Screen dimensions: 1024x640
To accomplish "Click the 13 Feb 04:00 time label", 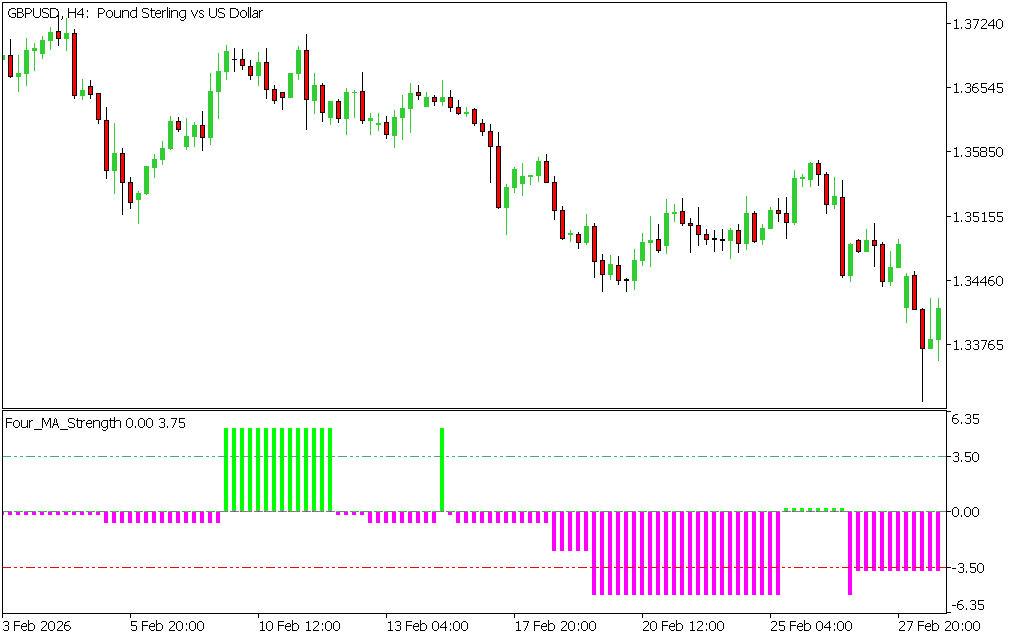I will click(426, 626).
